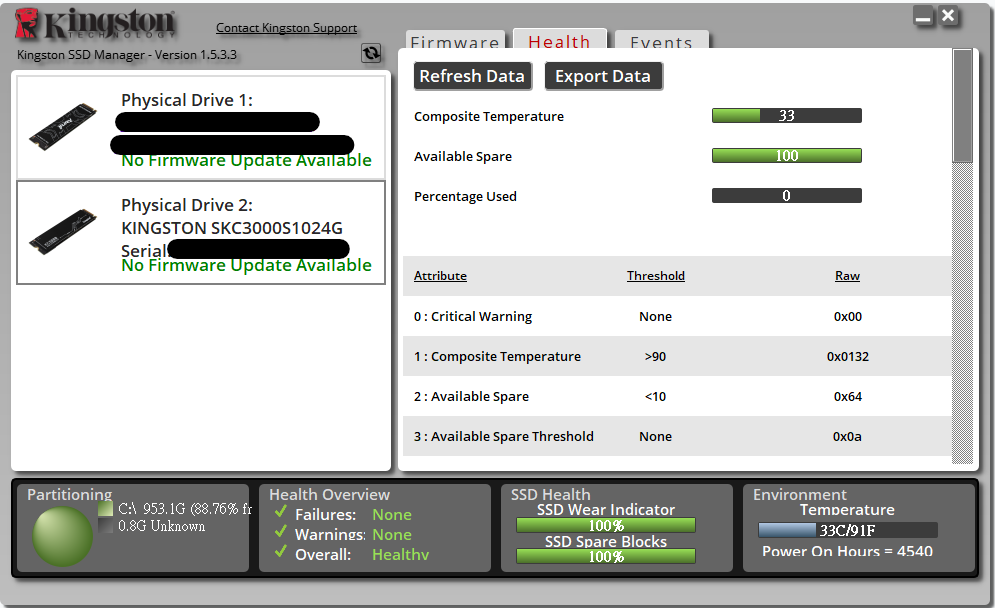This screenshot has width=995, height=608.
Task: Click the raw value 0x0a
Action: pos(848,437)
